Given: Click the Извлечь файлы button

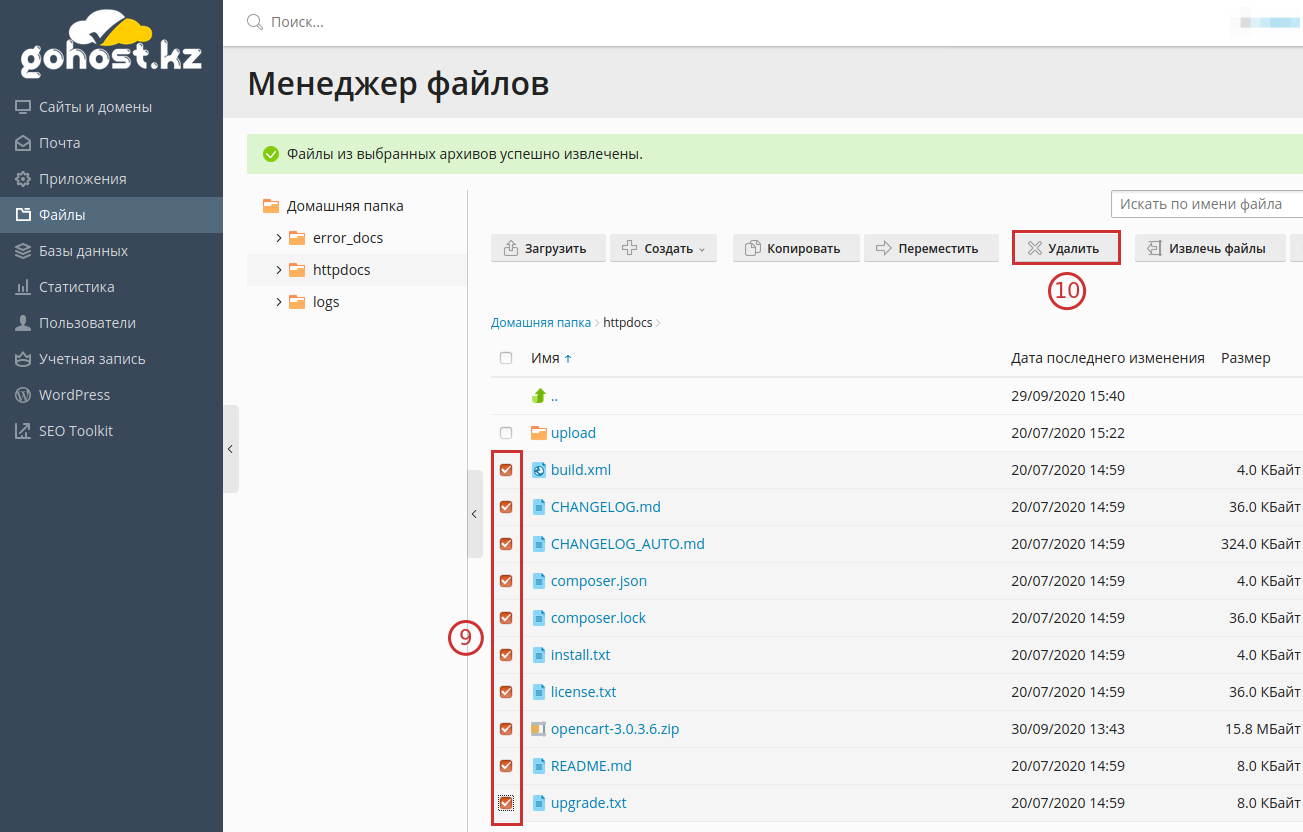Looking at the screenshot, I should click(x=1211, y=248).
